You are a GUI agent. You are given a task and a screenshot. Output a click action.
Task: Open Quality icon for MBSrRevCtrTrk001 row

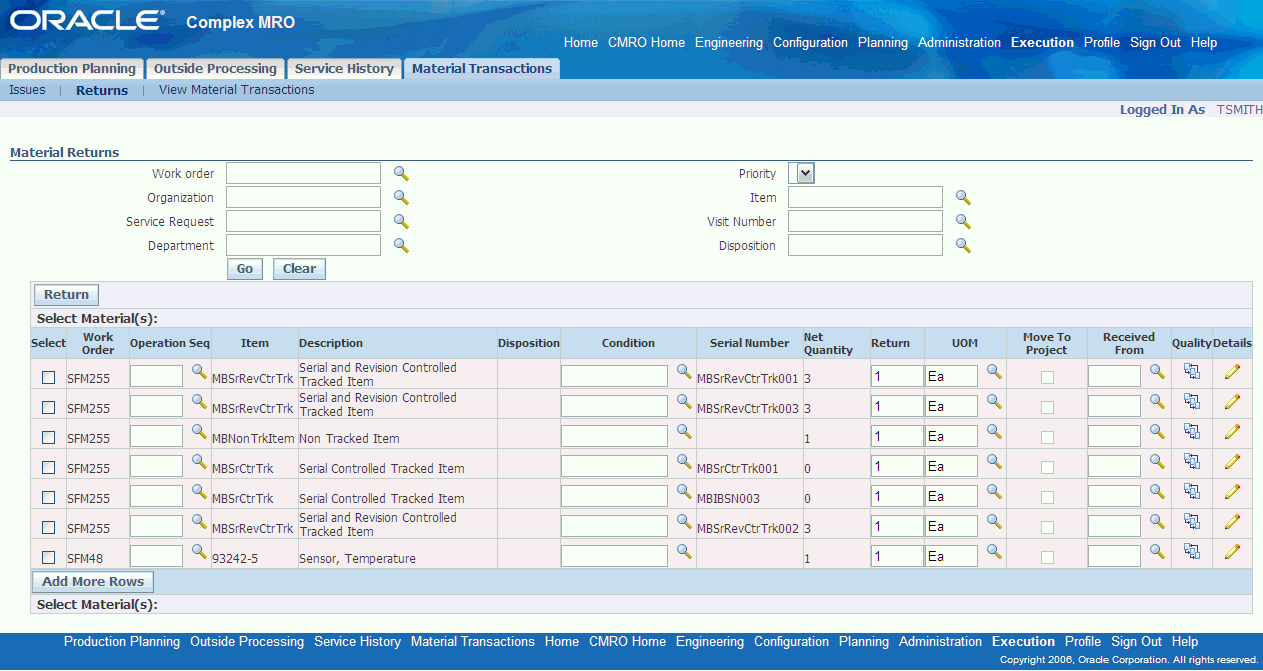[x=1191, y=371]
